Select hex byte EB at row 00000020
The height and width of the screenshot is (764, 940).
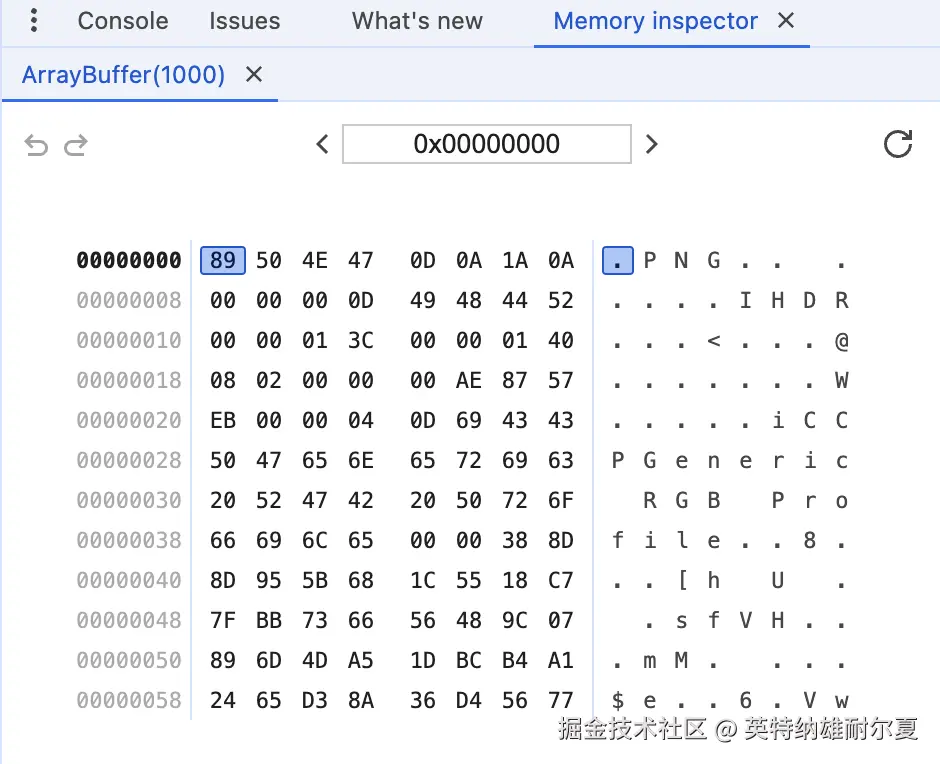coord(223,421)
